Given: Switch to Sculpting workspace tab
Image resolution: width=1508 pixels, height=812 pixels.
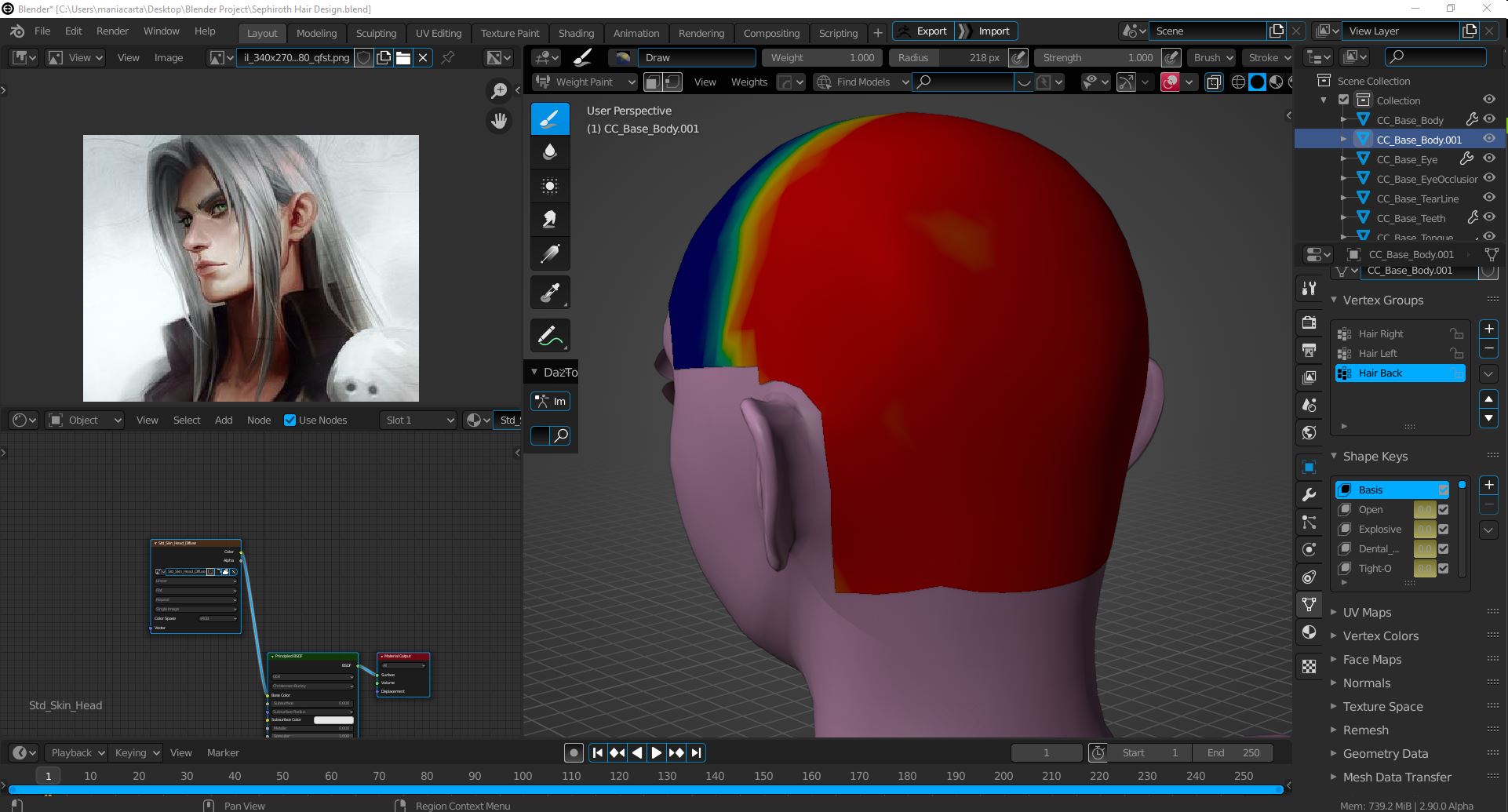Looking at the screenshot, I should (x=376, y=33).
